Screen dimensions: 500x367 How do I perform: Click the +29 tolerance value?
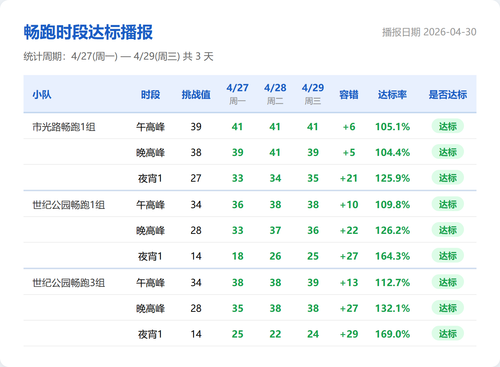[349, 334]
